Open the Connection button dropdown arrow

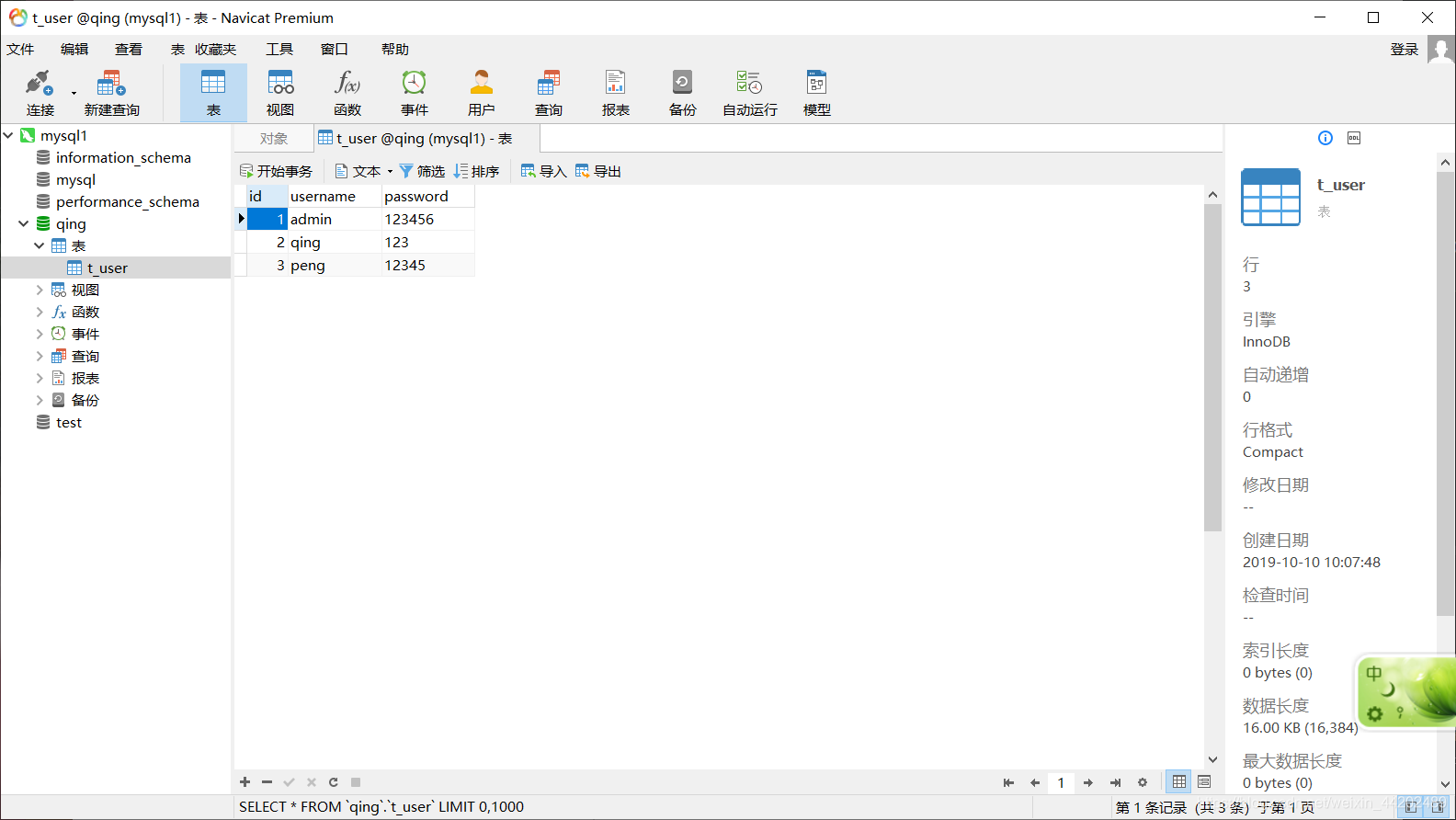pyautogui.click(x=74, y=93)
